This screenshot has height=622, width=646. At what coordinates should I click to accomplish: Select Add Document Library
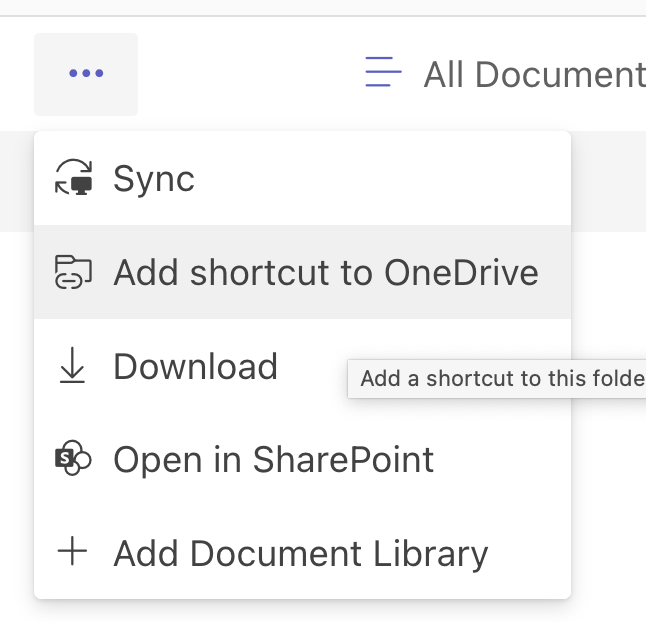point(302,552)
